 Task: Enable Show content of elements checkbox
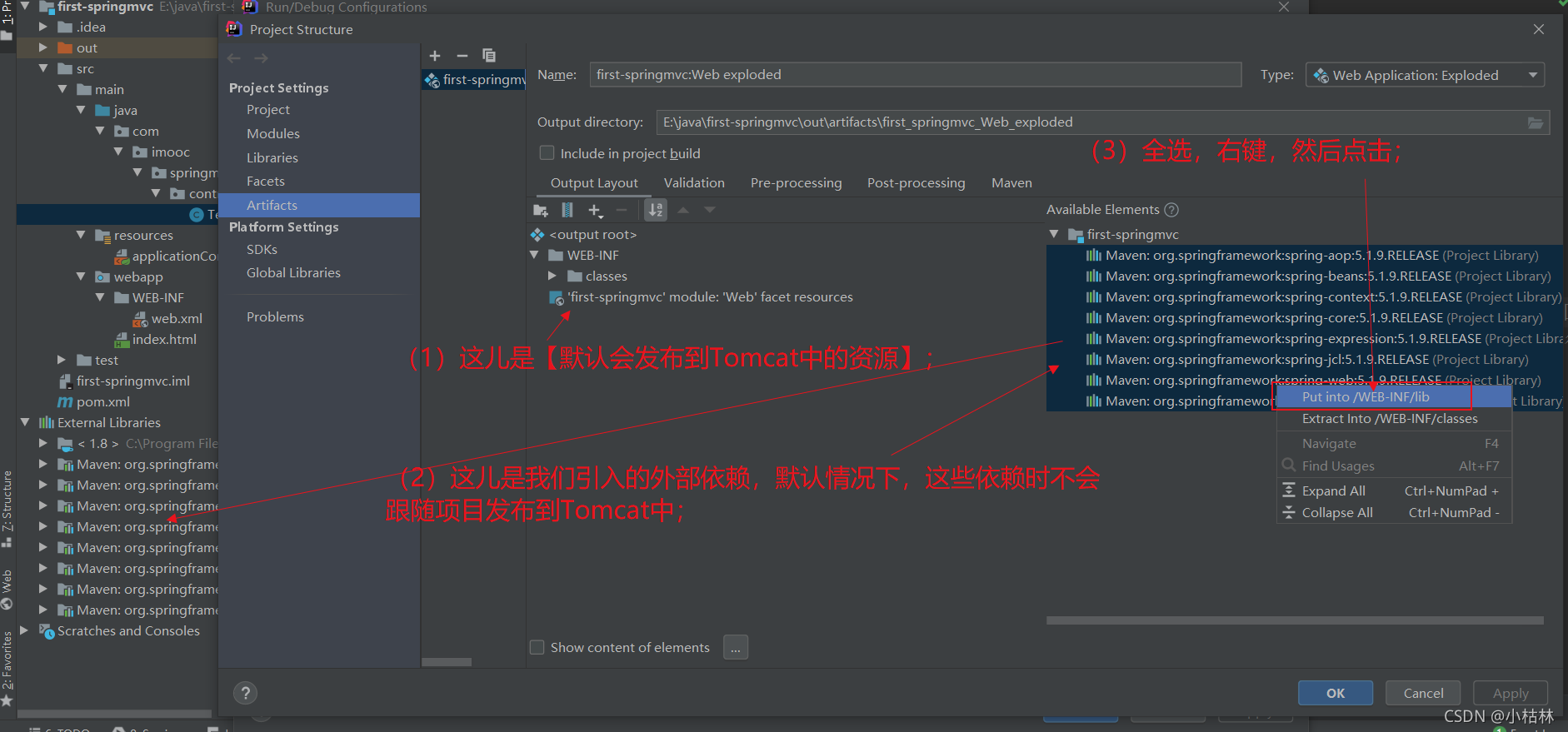pyautogui.click(x=537, y=647)
